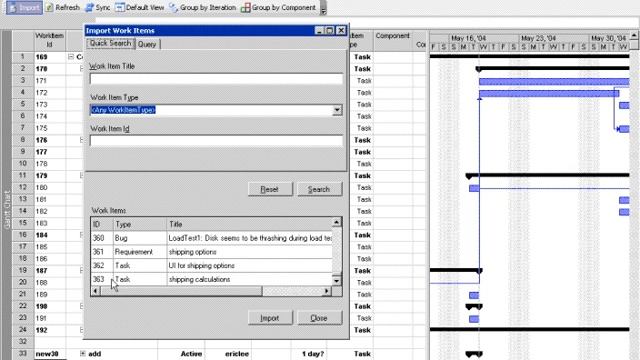The image size is (640, 360).
Task: Select Group by Iteration toolbar icon
Action: [x=173, y=7]
